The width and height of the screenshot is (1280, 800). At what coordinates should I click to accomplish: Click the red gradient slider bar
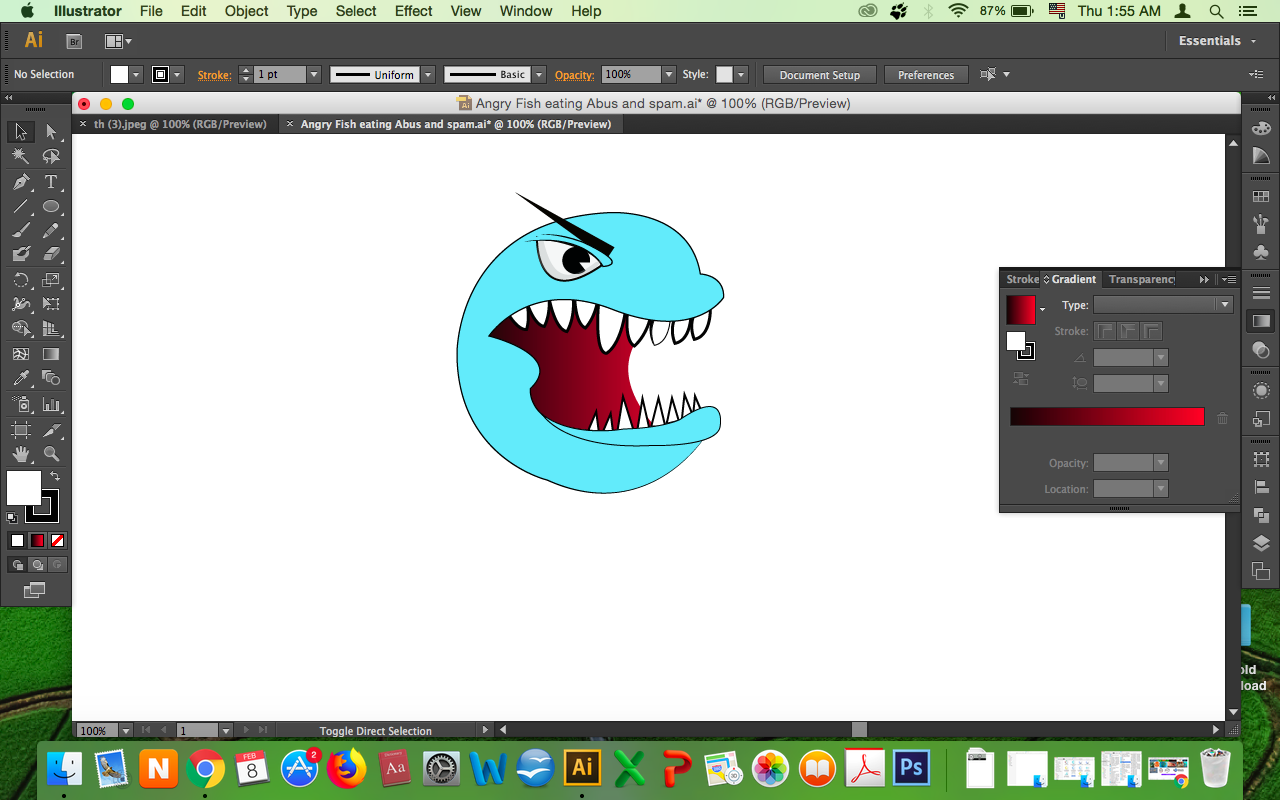(1107, 417)
